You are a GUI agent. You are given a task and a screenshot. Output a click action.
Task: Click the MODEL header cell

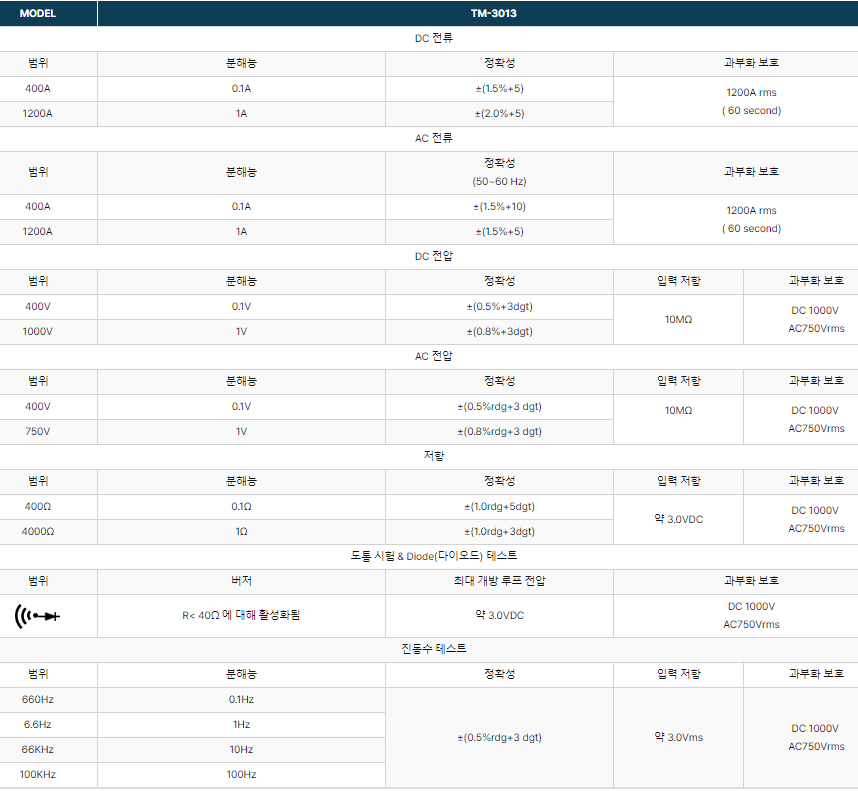coord(38,14)
